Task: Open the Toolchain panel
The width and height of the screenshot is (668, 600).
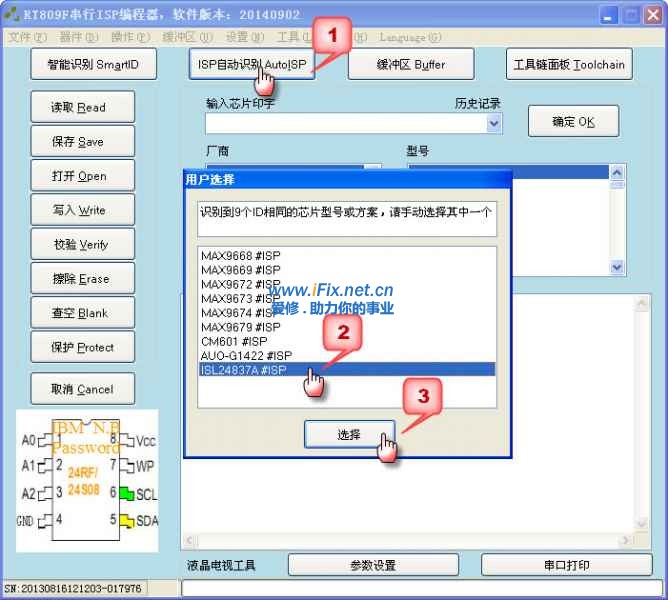Action: pos(568,64)
